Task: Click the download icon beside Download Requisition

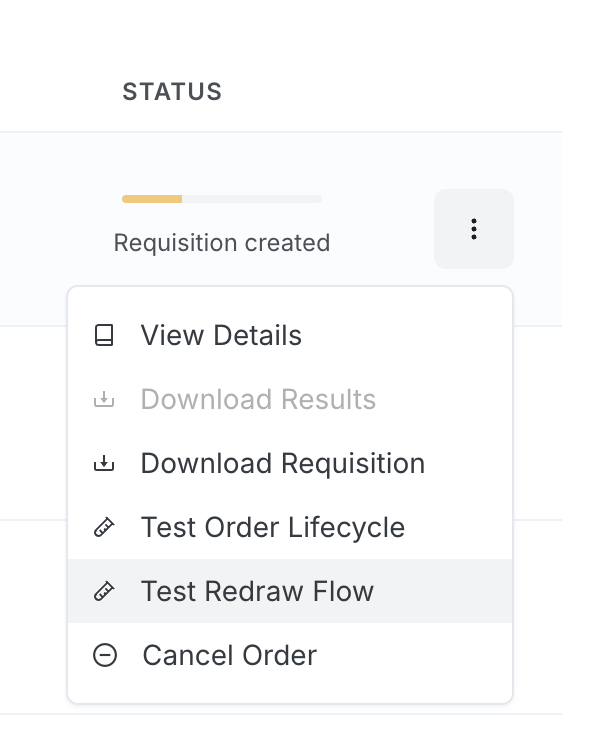Action: point(104,464)
